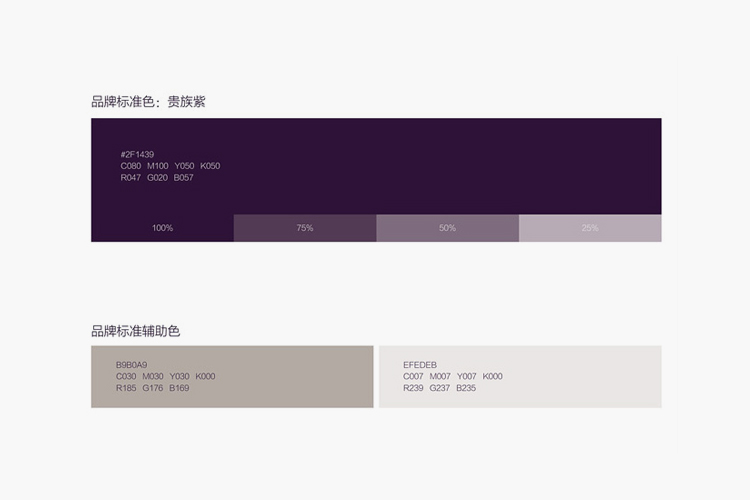
Task: Click the 75% purple tint swatch
Action: tap(305, 228)
